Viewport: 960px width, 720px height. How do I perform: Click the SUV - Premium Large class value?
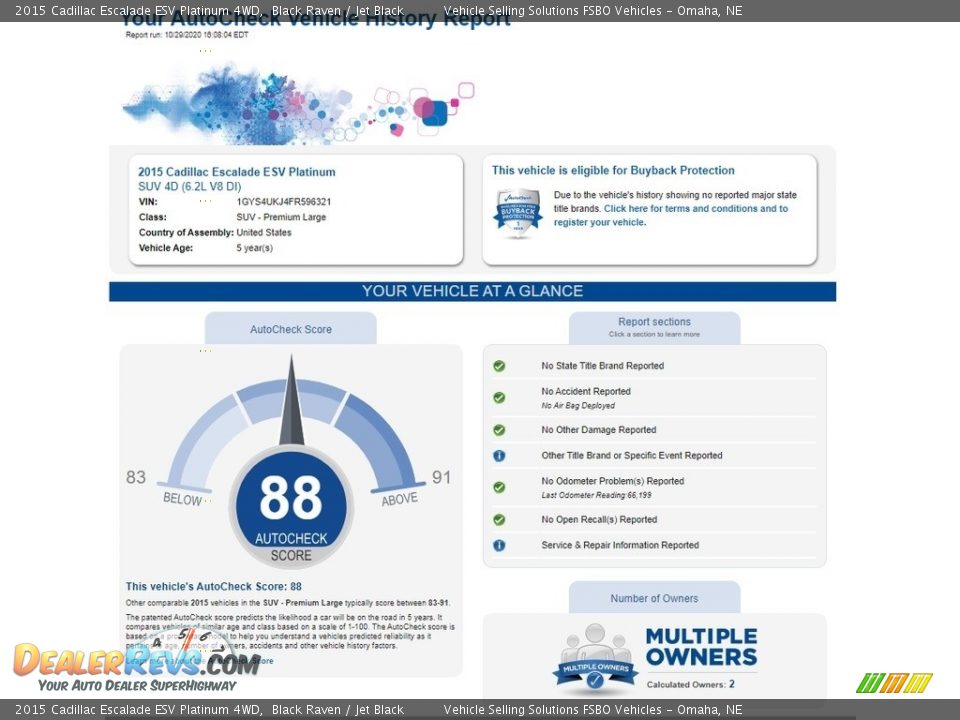point(281,217)
